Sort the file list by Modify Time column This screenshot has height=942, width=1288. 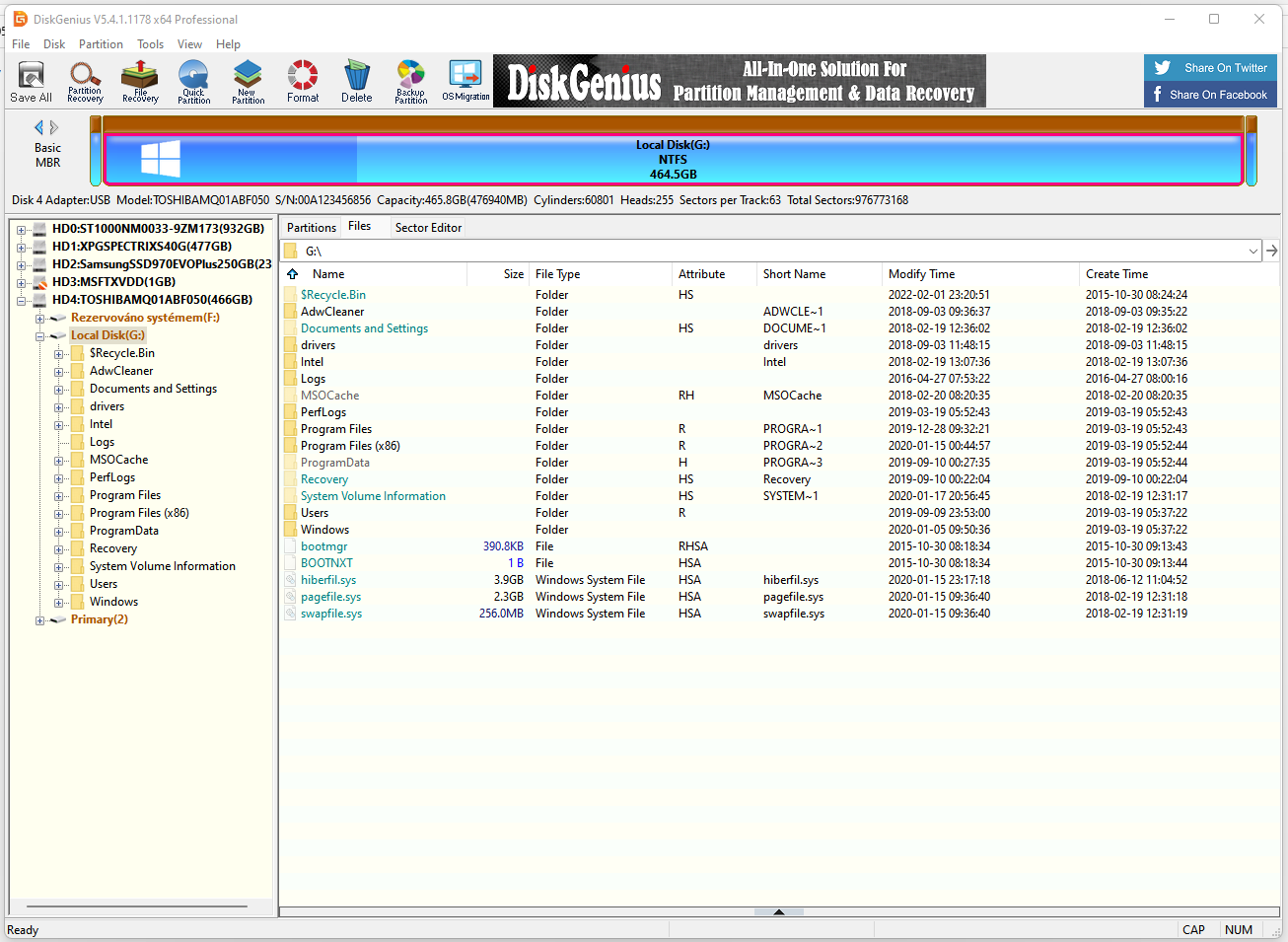click(921, 274)
